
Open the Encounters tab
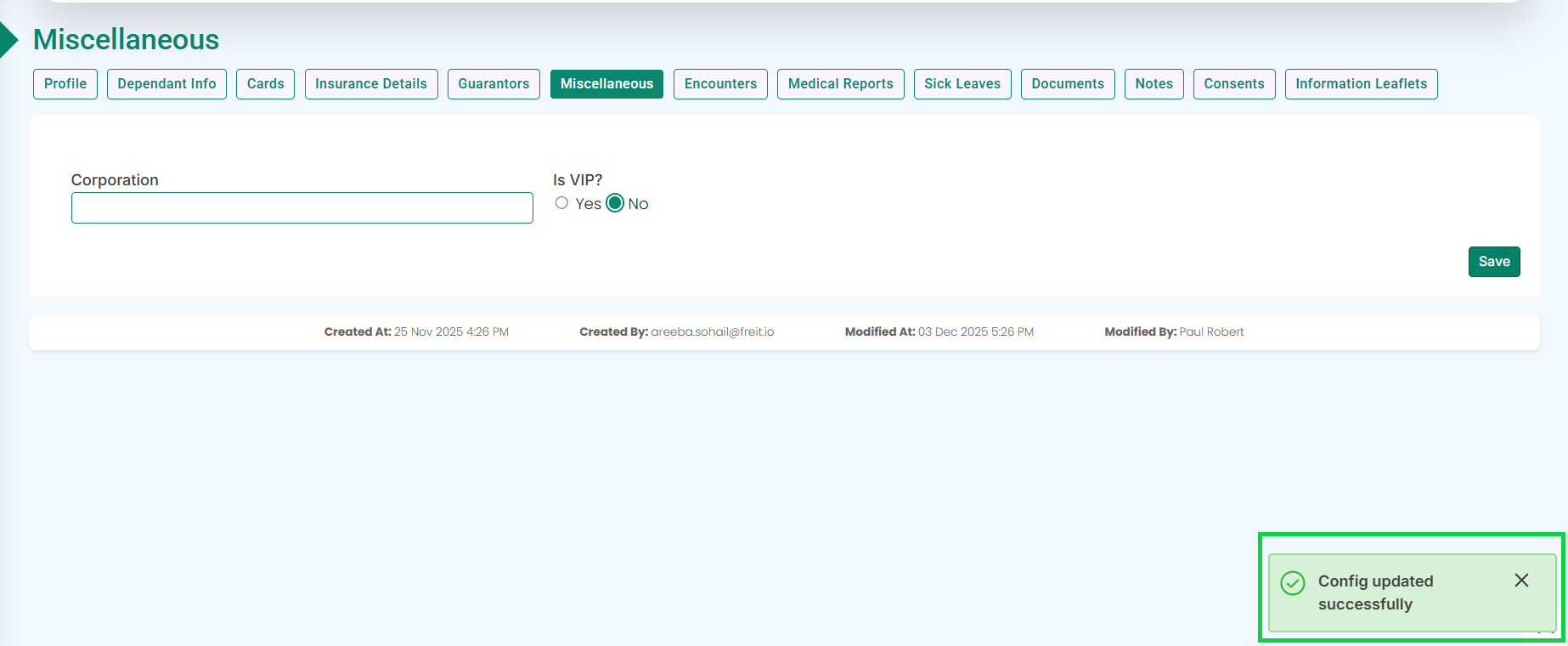pyautogui.click(x=720, y=84)
